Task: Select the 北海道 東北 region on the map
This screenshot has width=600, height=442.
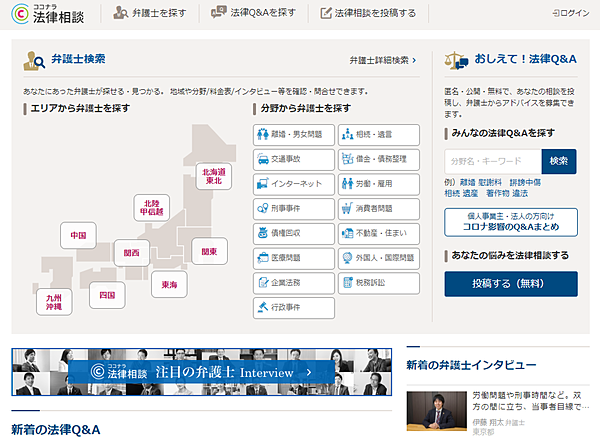Action: [214, 176]
